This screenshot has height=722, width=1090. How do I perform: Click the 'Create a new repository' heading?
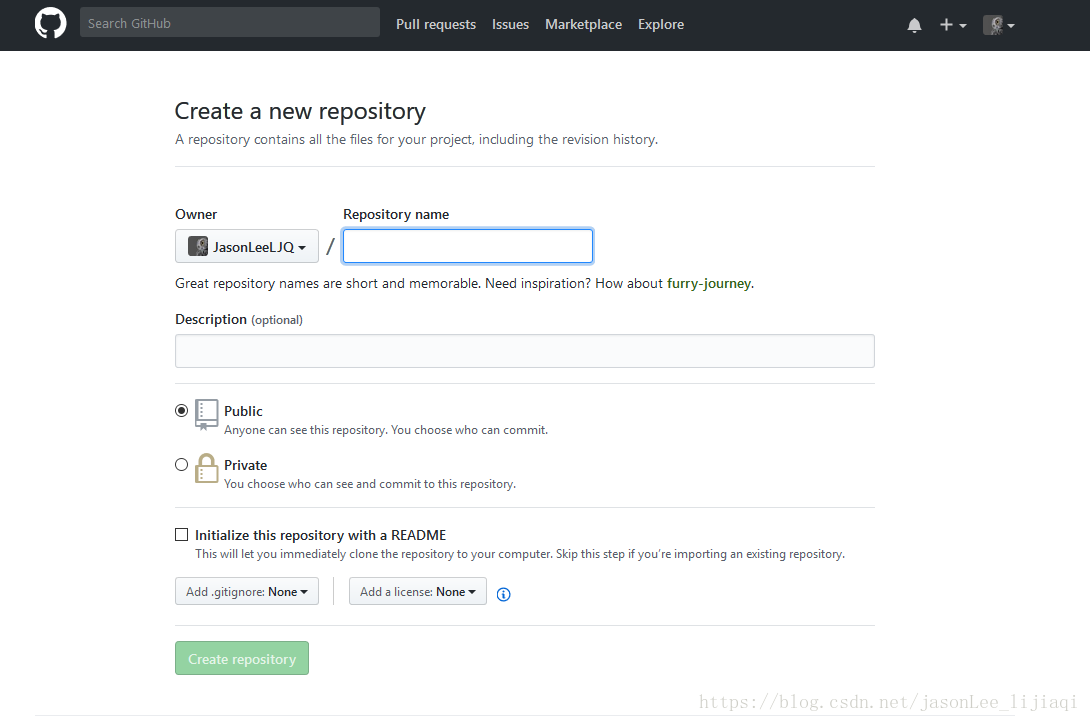coord(300,111)
